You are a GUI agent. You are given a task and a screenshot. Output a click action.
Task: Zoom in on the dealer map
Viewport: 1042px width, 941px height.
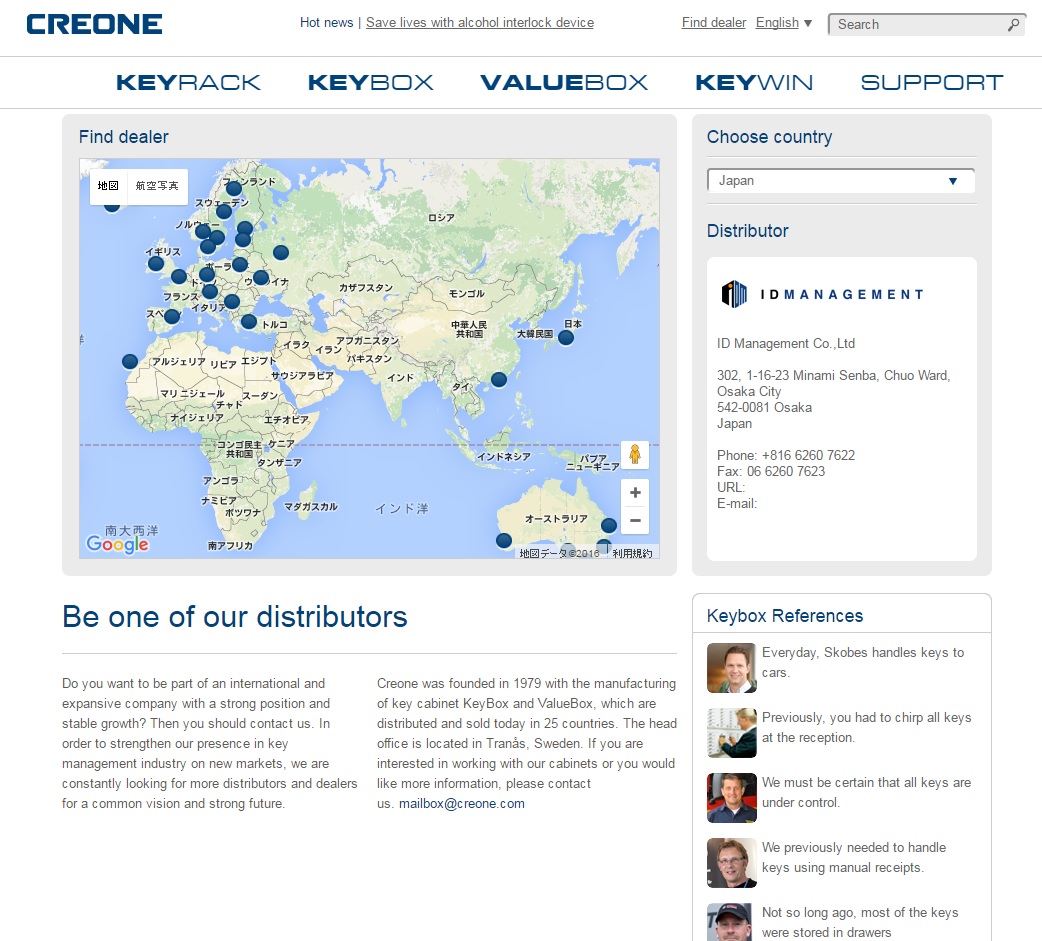(x=635, y=492)
